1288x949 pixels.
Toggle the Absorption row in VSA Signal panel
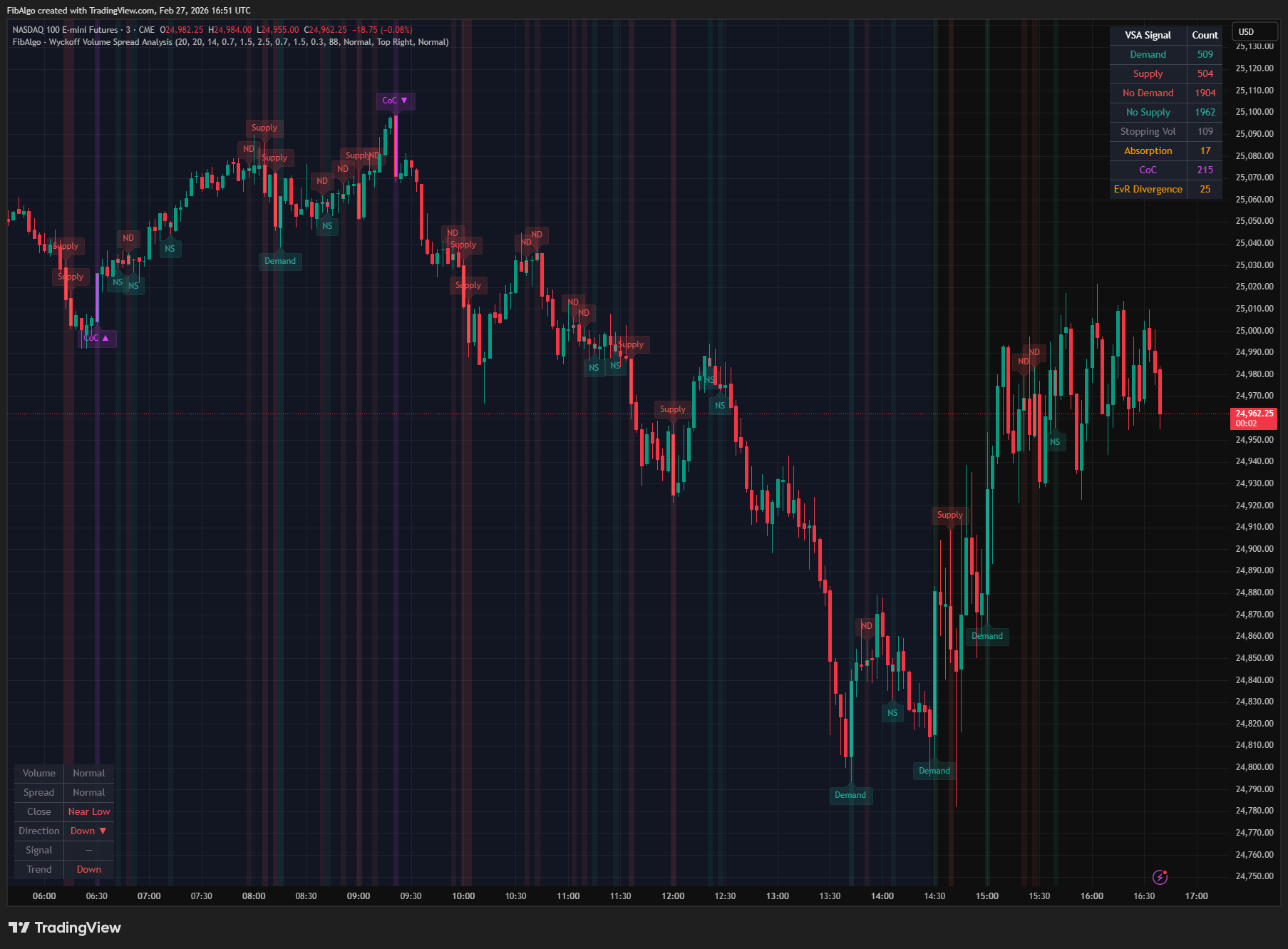pos(1148,150)
